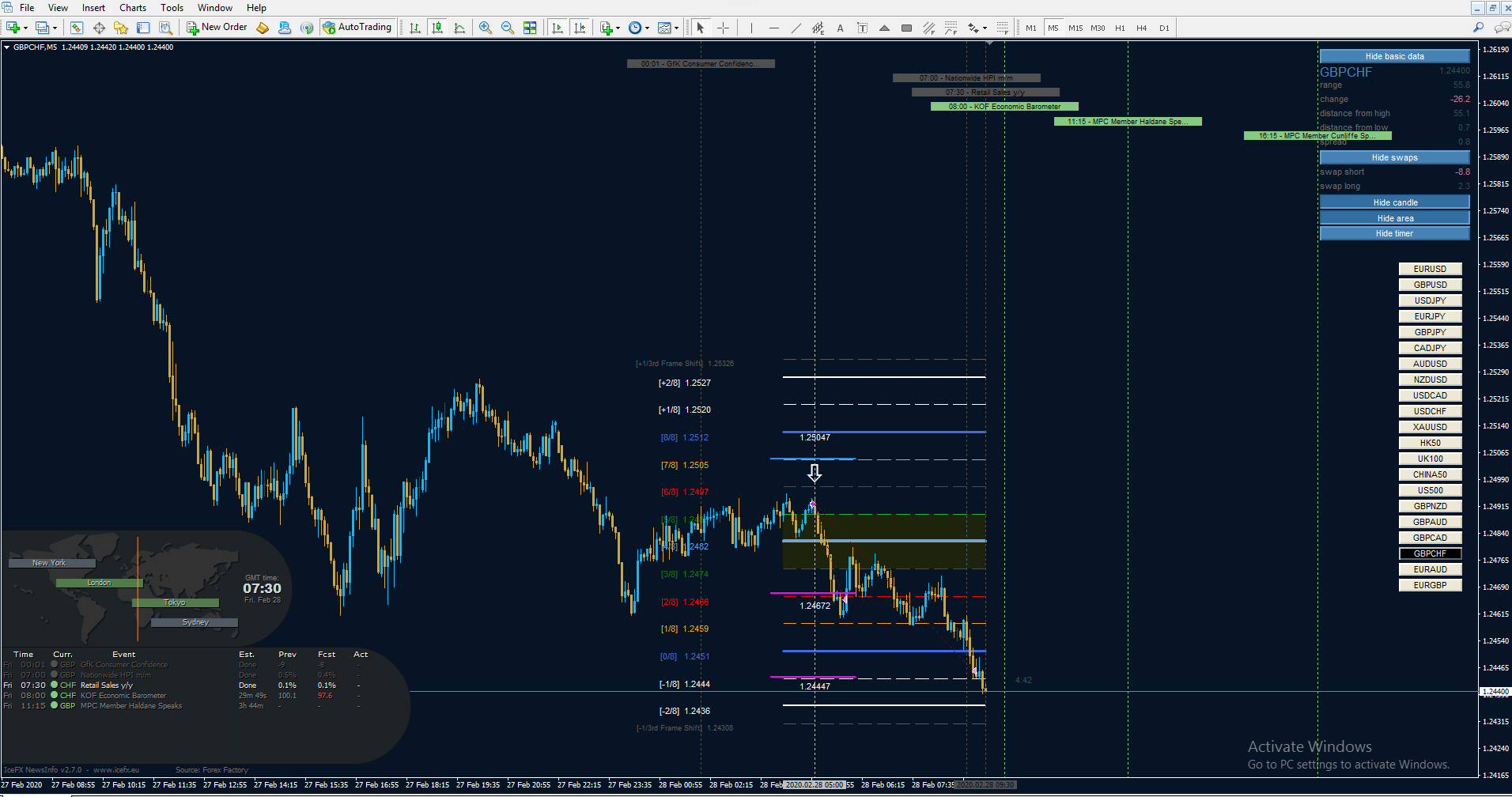Select the horizontal line drawing tool
This screenshot has height=797, width=1512.
point(773,28)
